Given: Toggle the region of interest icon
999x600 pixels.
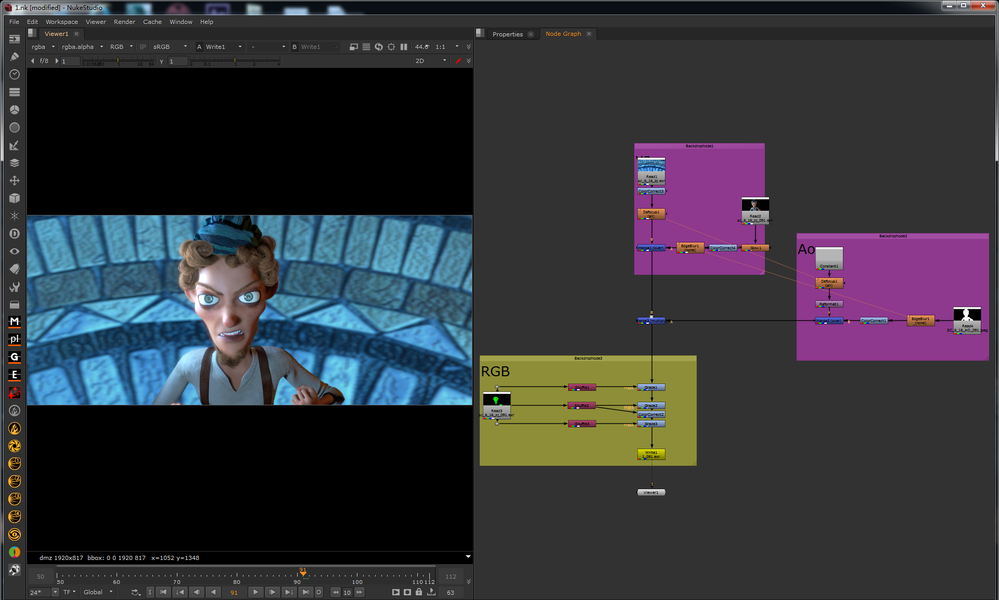Looking at the screenshot, I should pos(391,46).
